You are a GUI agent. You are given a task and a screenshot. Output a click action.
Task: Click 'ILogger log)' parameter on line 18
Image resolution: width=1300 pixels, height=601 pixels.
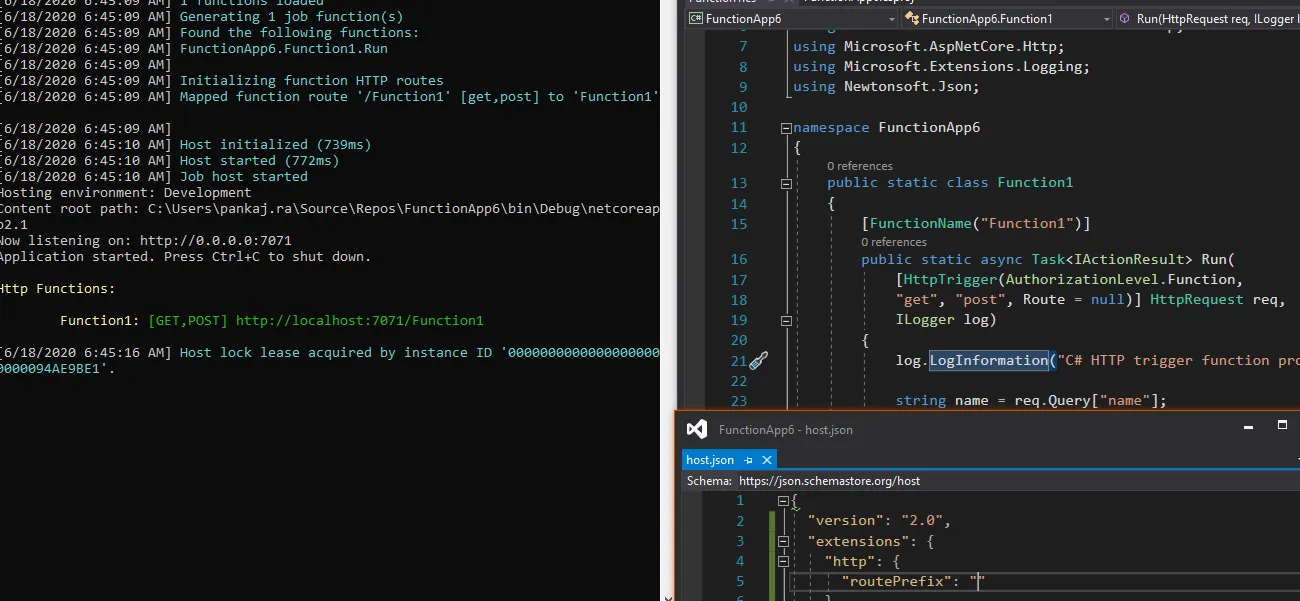(946, 321)
